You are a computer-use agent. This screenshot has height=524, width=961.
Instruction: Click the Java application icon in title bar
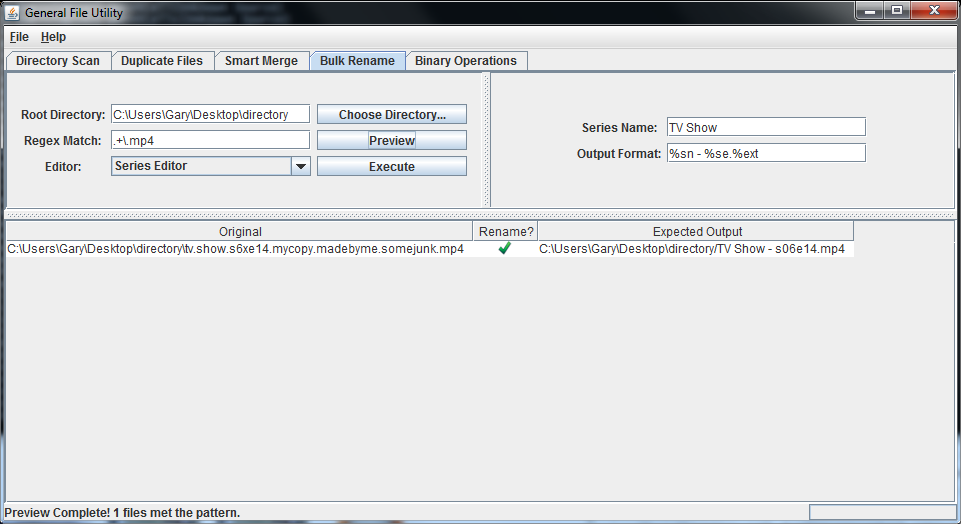coord(12,12)
